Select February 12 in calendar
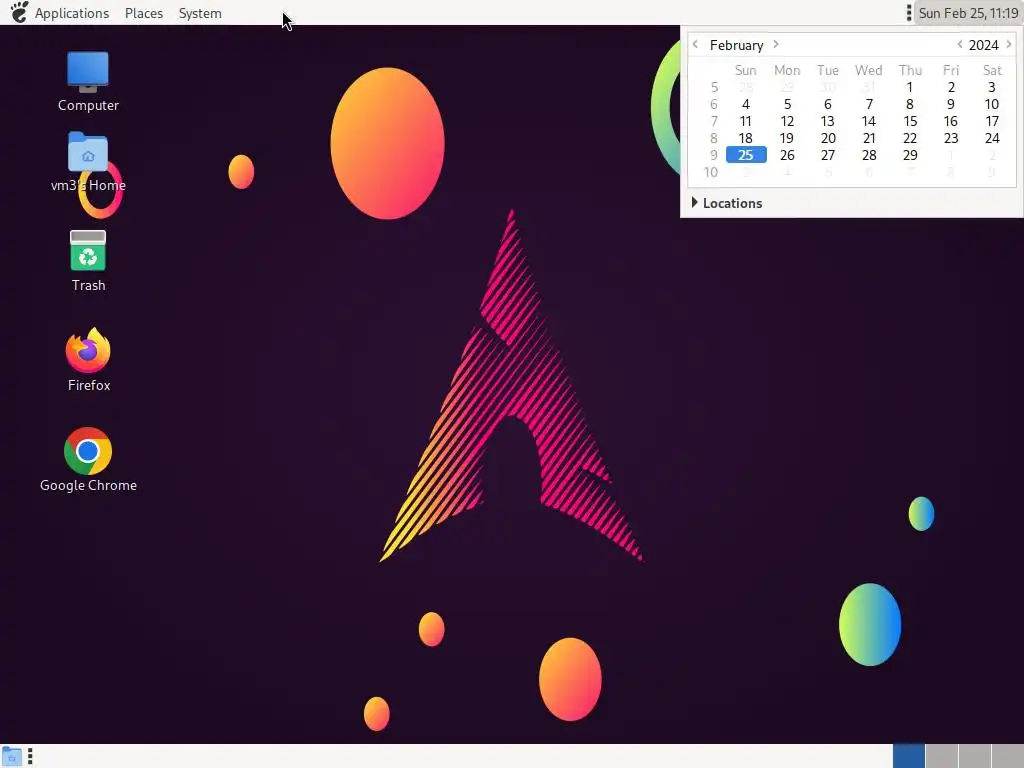This screenshot has width=1024, height=768. tap(787, 121)
